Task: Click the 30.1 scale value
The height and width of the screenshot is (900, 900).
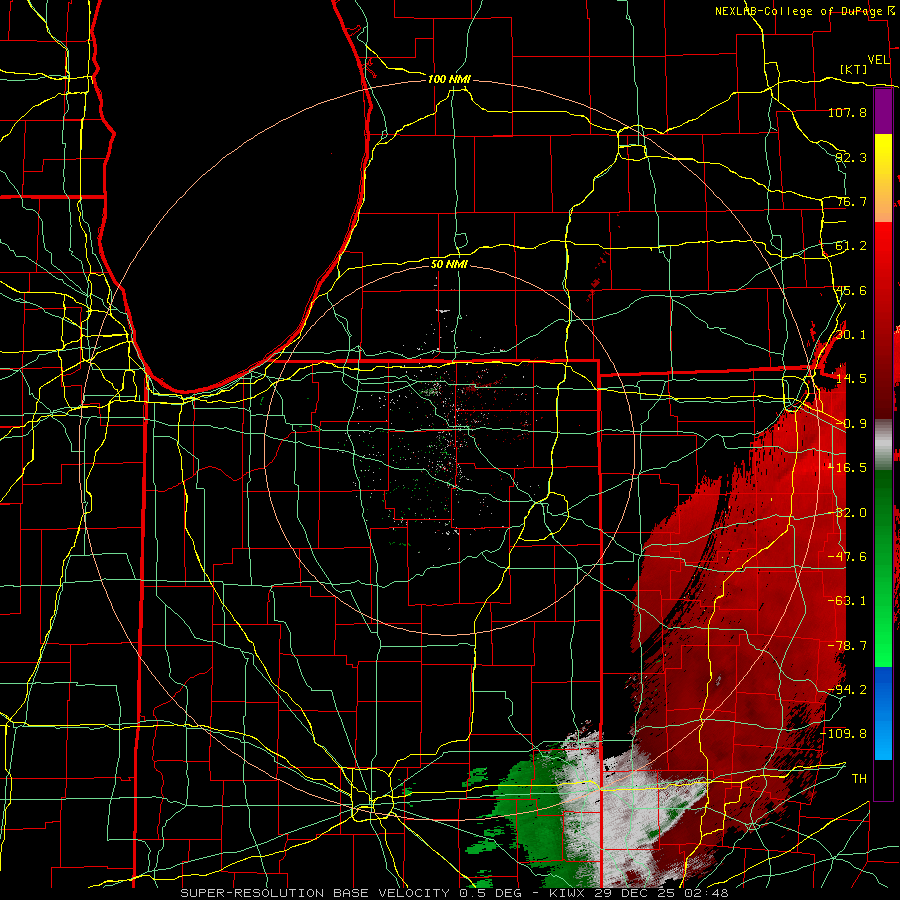Action: [851, 335]
